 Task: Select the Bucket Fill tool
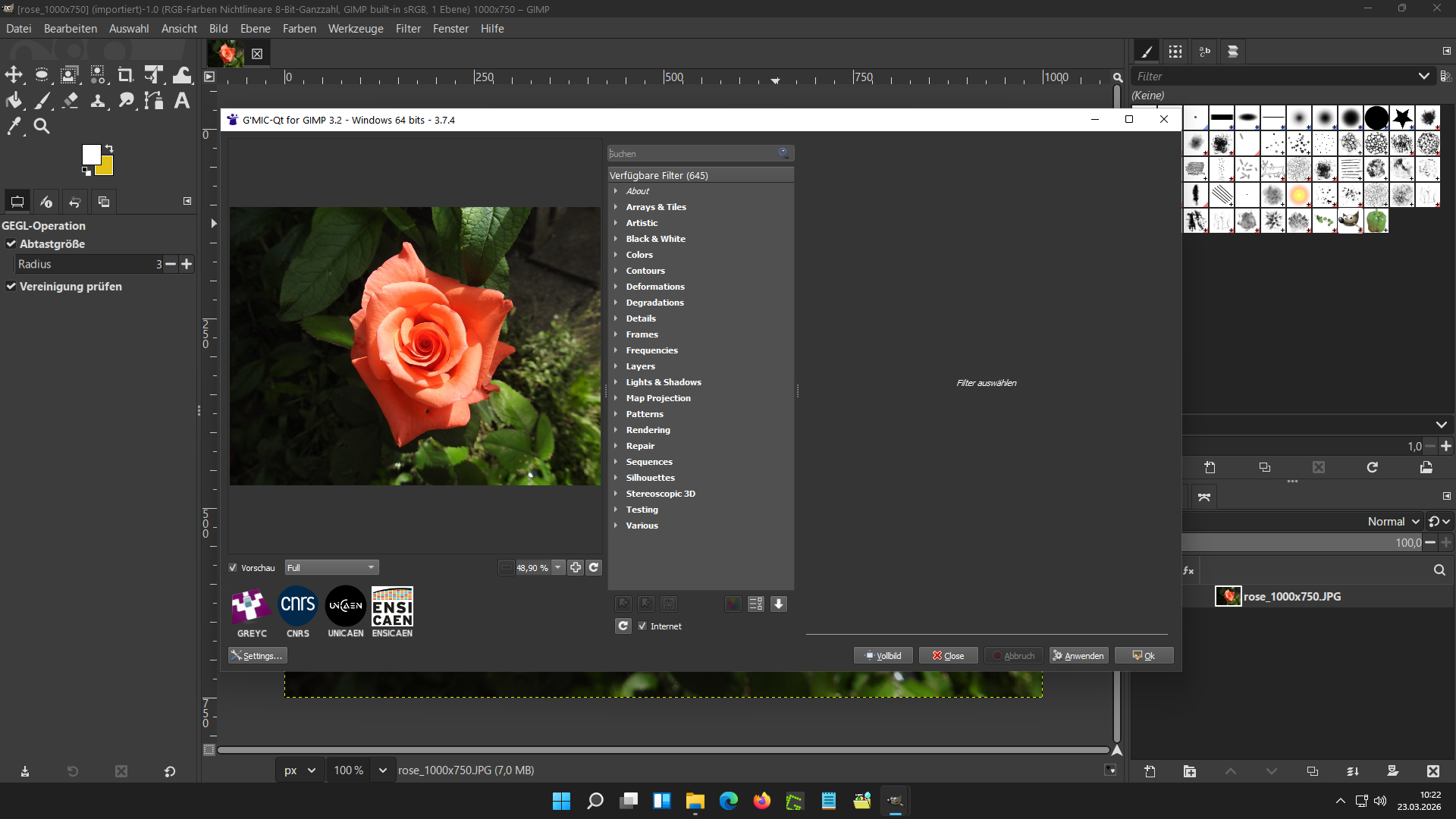point(14,101)
